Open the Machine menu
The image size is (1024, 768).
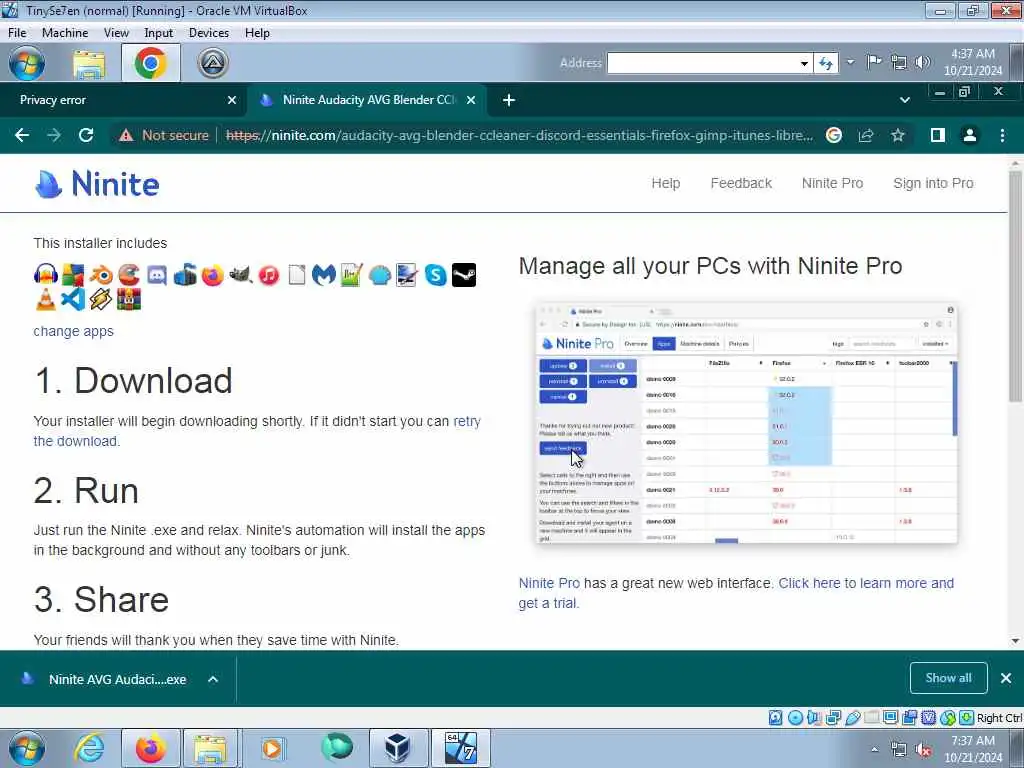pos(65,33)
